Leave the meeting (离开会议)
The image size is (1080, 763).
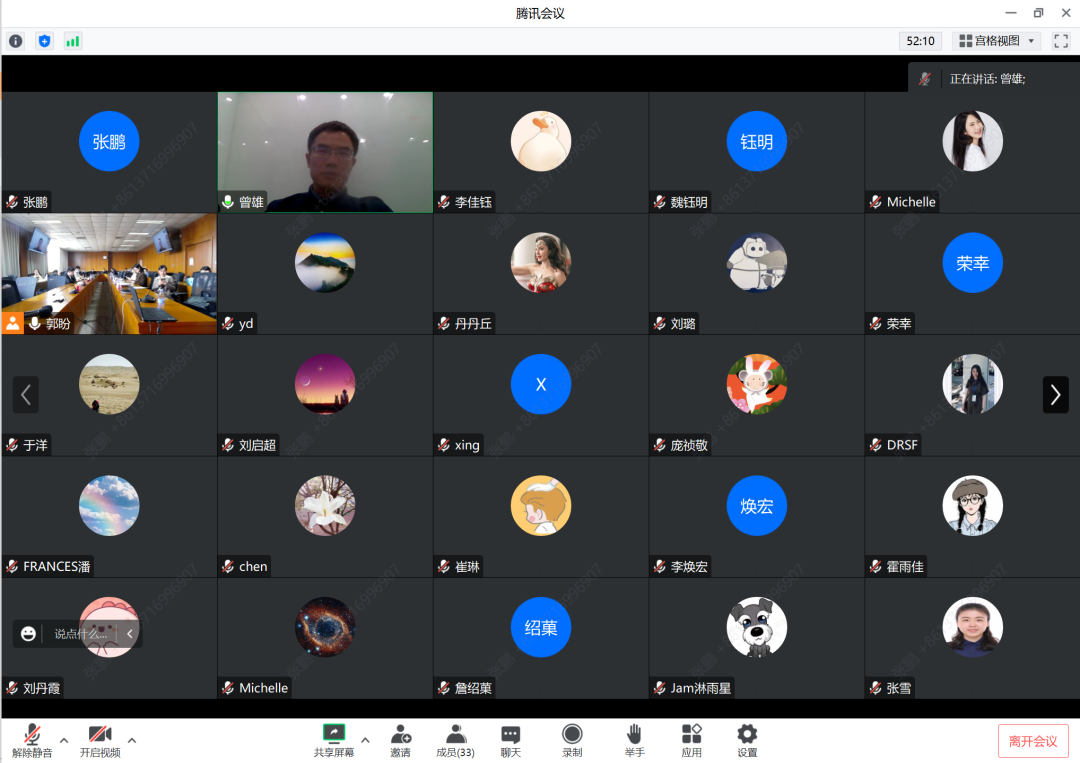tap(1032, 741)
